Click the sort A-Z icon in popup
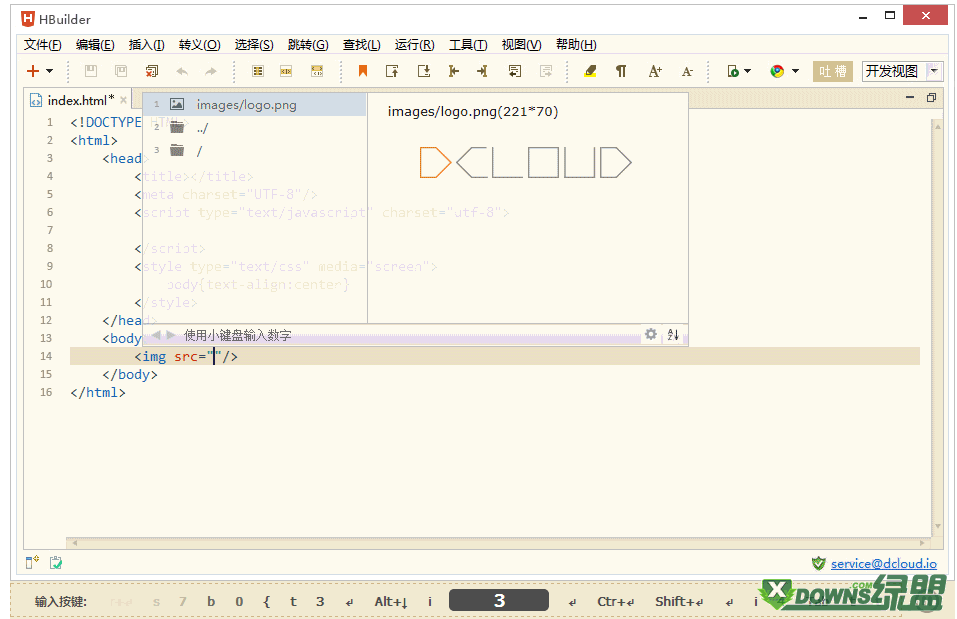This screenshot has width=957, height=619. point(673,335)
